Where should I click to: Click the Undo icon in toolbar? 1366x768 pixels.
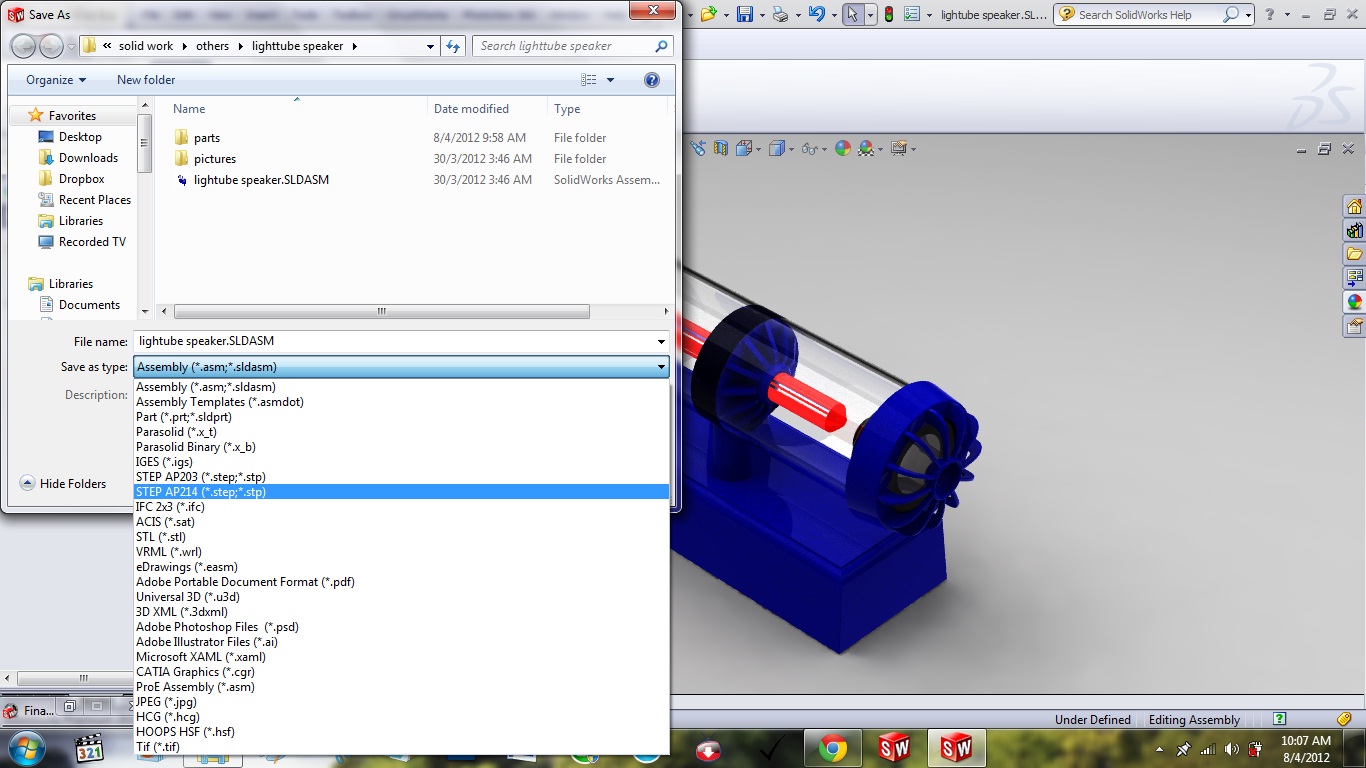click(x=816, y=14)
